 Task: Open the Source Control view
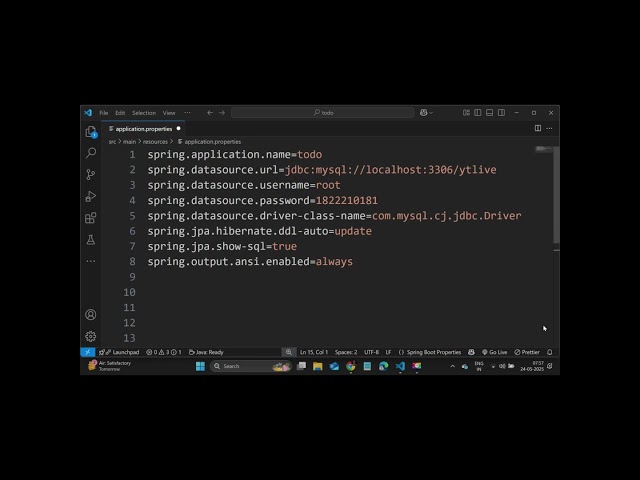[x=91, y=175]
